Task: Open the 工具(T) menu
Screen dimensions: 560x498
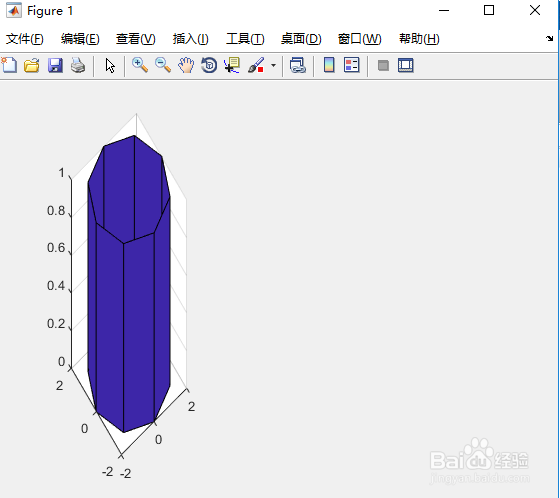Action: tap(245, 39)
